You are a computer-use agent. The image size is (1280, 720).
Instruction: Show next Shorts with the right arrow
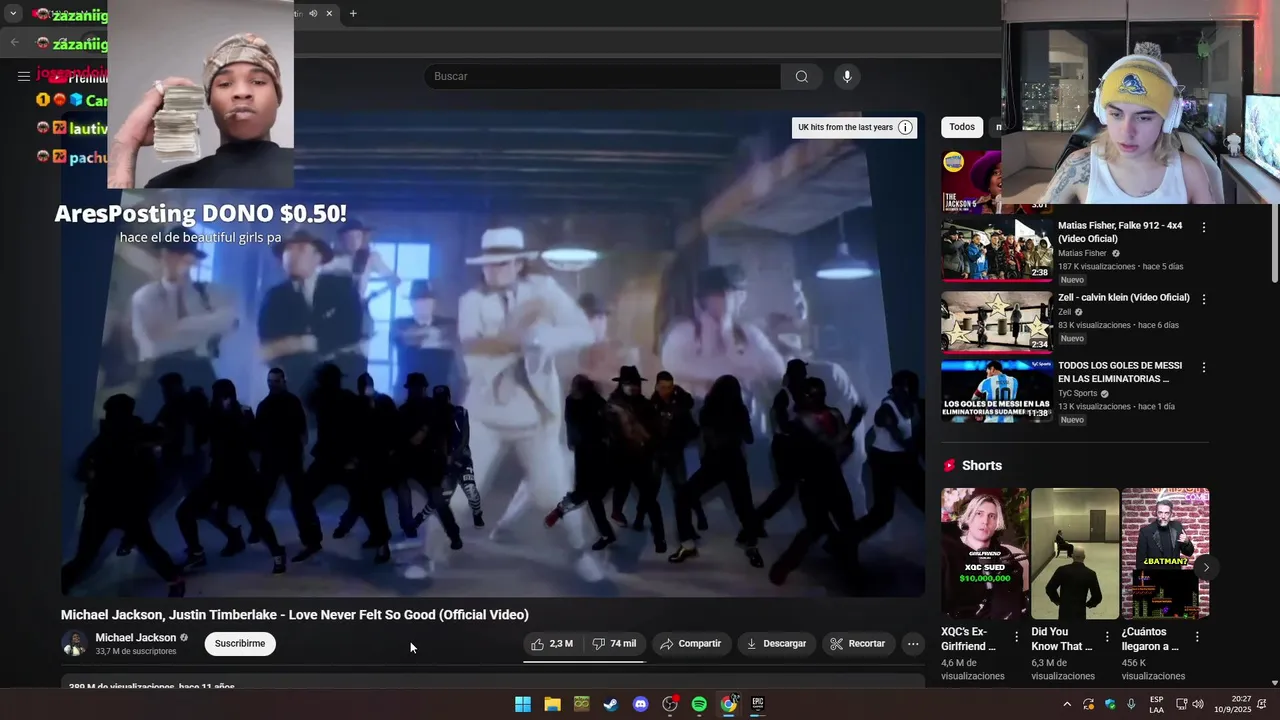tap(1206, 567)
